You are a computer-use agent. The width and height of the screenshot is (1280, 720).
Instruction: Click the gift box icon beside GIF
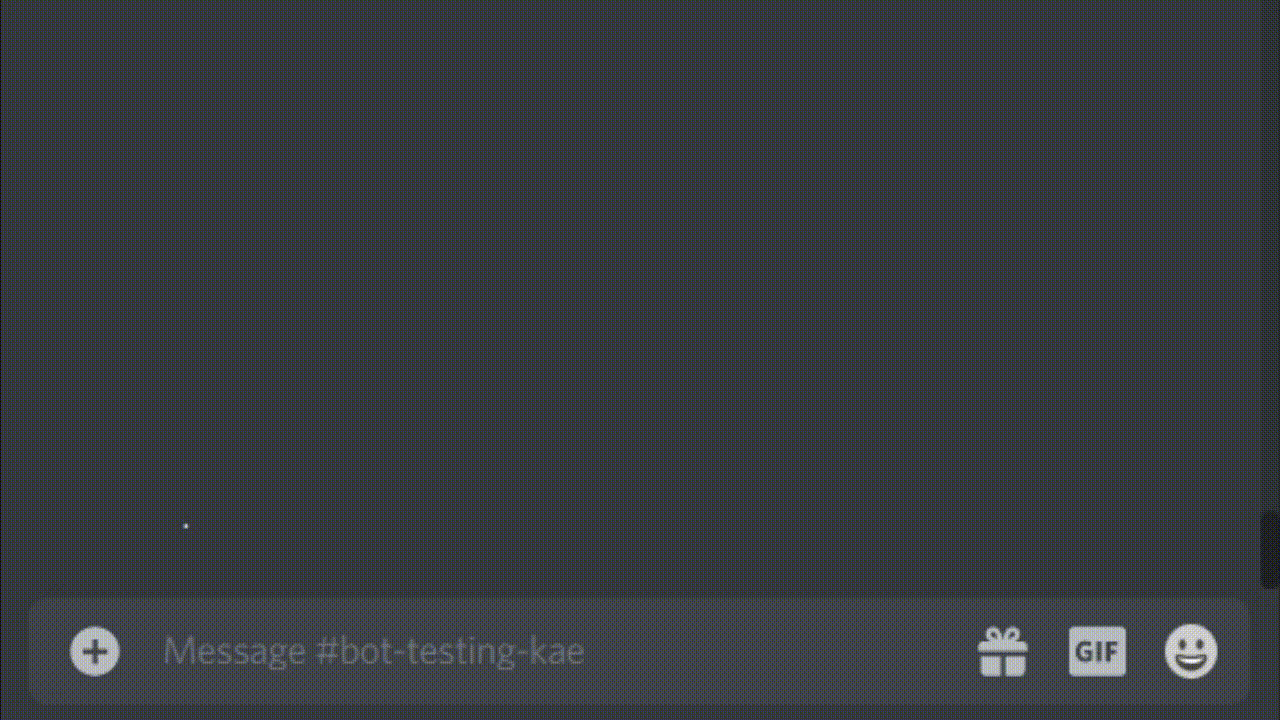(x=1002, y=652)
